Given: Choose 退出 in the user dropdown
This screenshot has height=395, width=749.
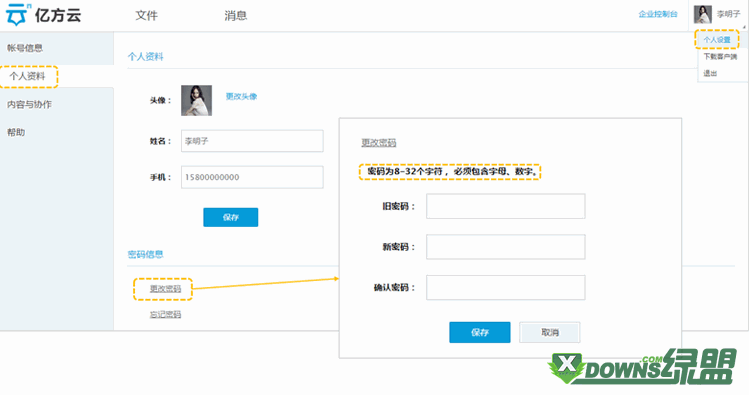Looking at the screenshot, I should tap(710, 73).
